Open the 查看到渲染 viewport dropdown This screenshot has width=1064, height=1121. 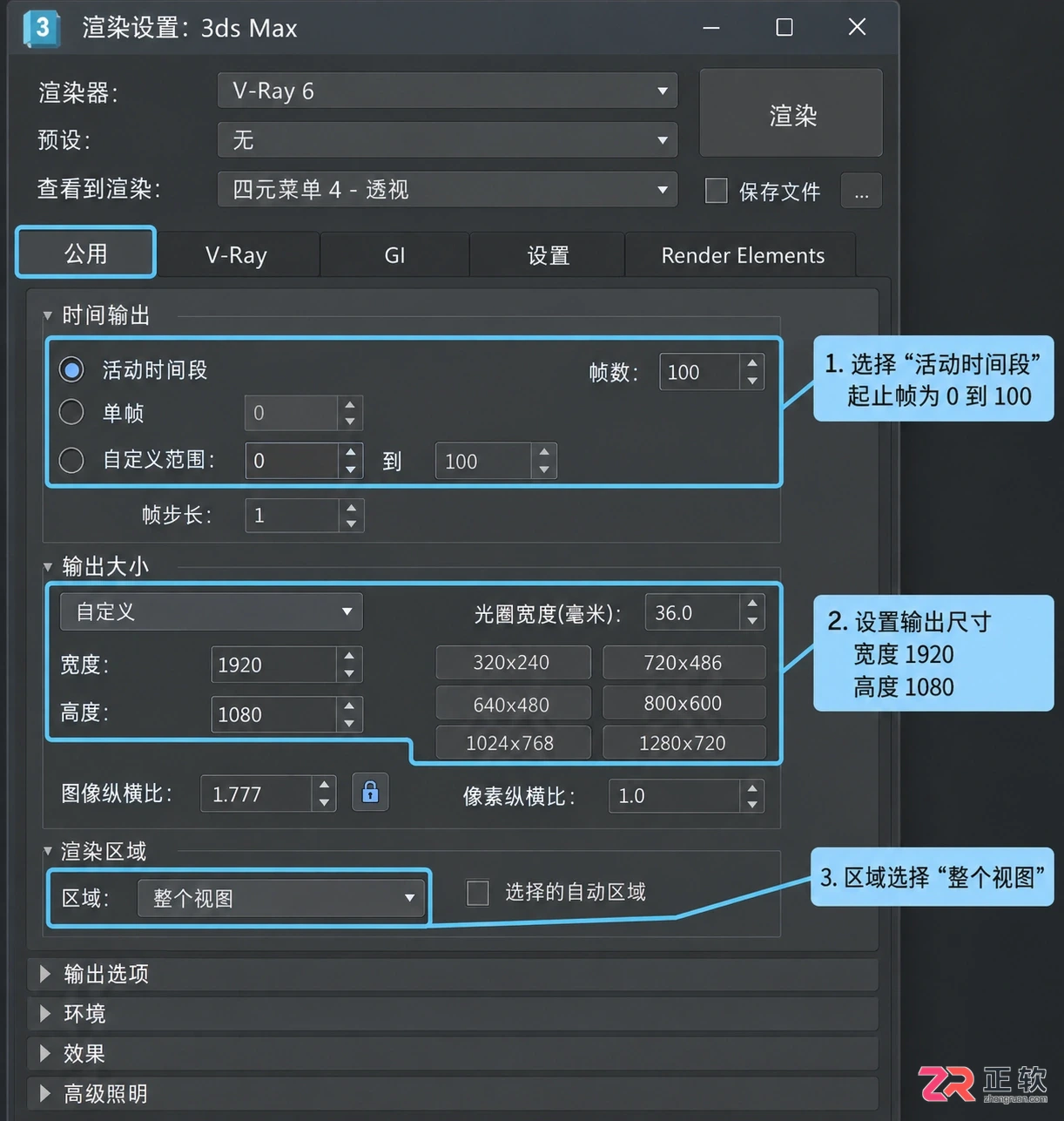(448, 189)
